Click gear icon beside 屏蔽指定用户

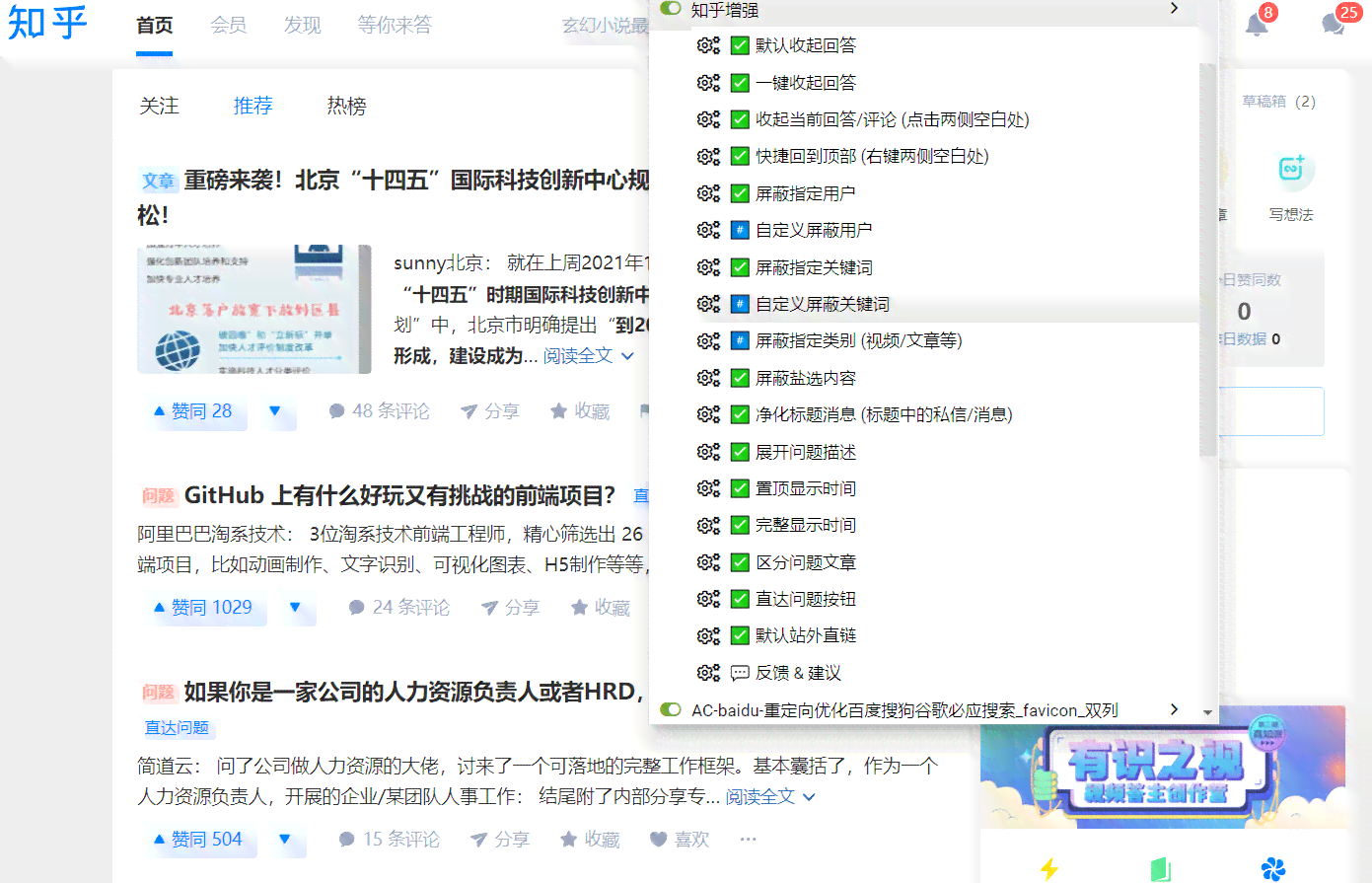[708, 193]
